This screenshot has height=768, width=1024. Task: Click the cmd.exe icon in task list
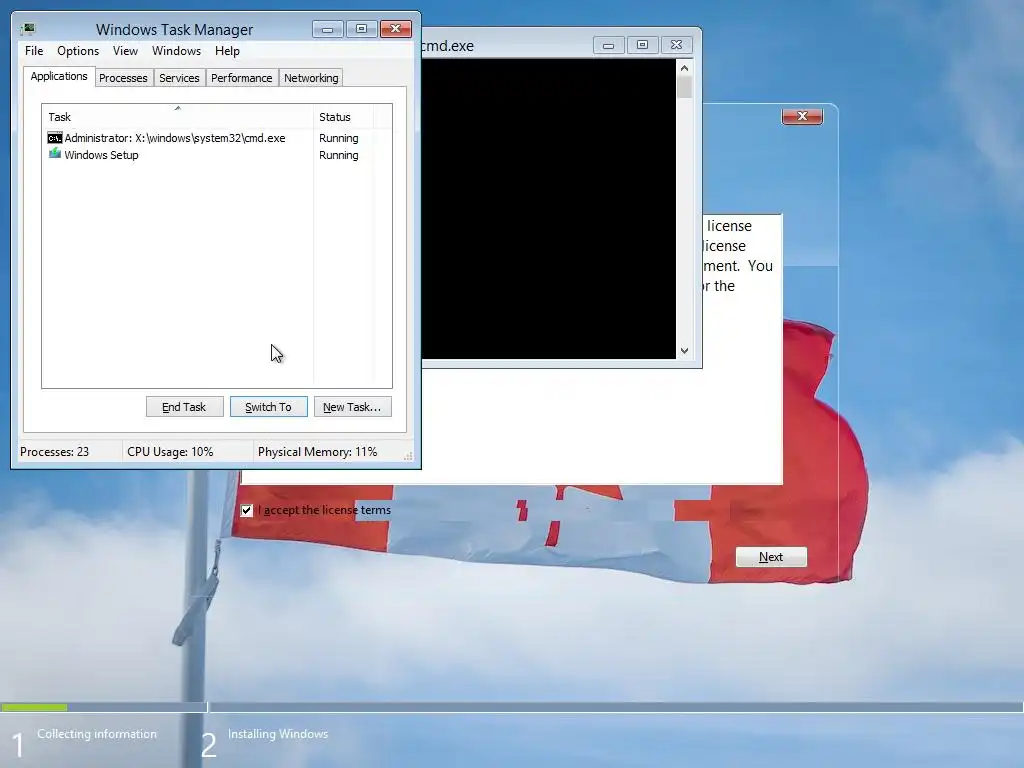(x=55, y=138)
